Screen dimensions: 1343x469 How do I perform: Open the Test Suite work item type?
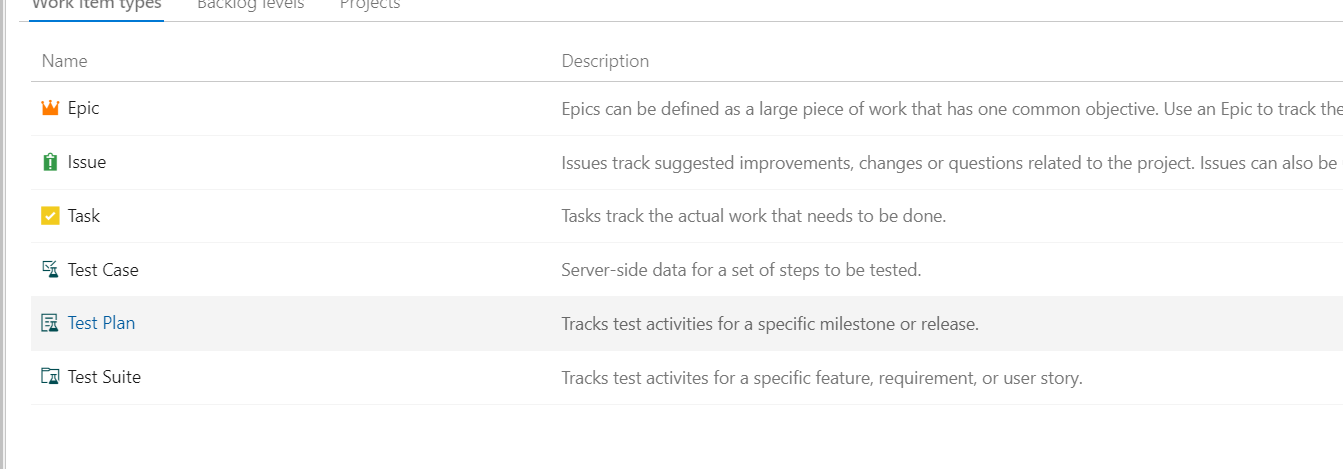tap(104, 377)
